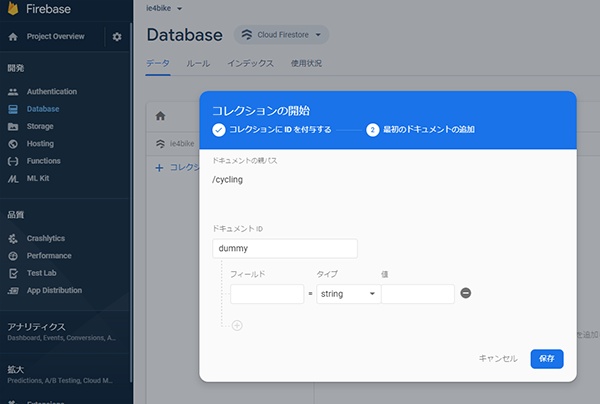The image size is (600, 404).
Task: Click the Firestore root home icon
Action: pos(160,116)
